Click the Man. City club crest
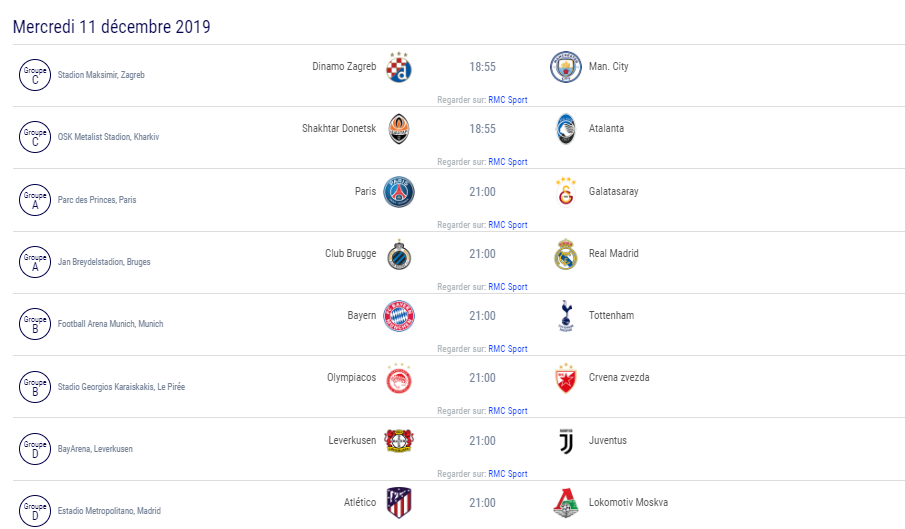The width and height of the screenshot is (905, 529). click(x=566, y=67)
